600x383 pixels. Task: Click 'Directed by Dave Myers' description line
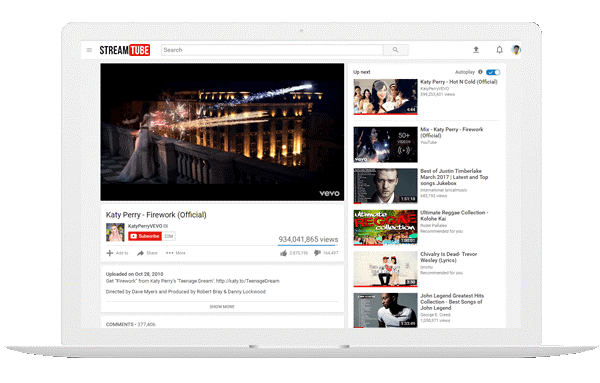tap(186, 292)
